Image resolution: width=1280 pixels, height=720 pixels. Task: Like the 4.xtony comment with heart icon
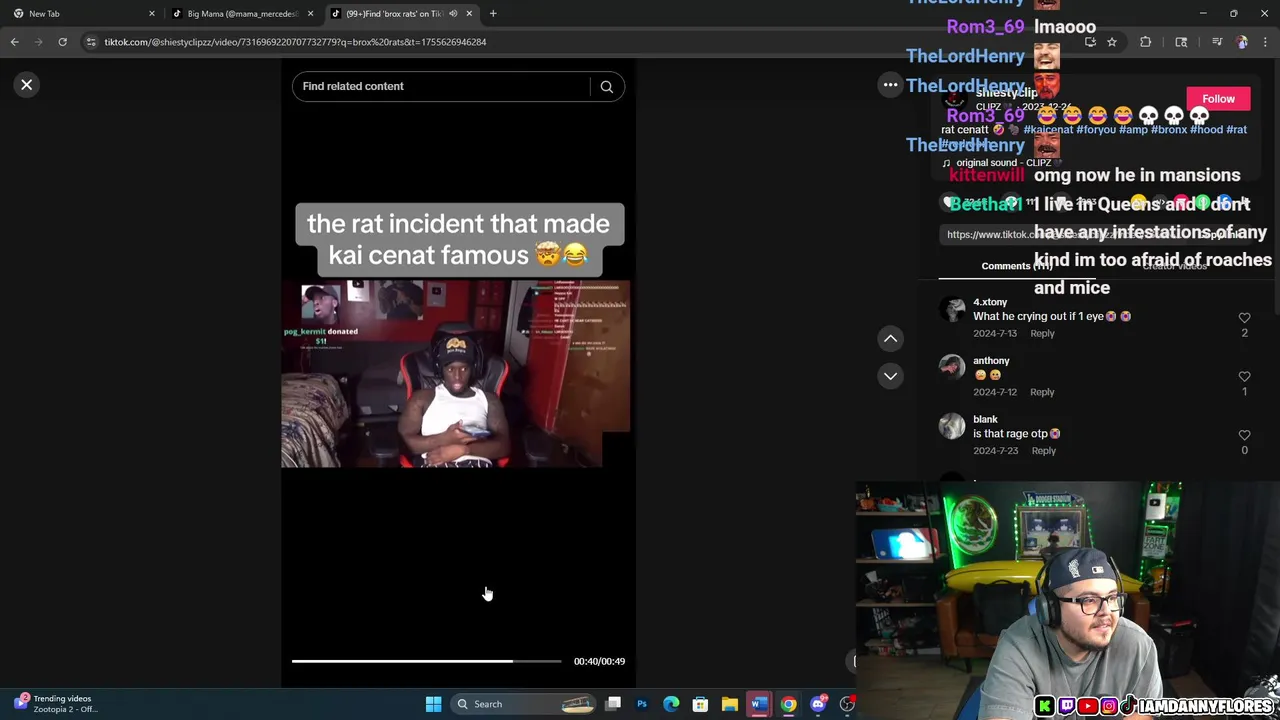pyautogui.click(x=1244, y=318)
